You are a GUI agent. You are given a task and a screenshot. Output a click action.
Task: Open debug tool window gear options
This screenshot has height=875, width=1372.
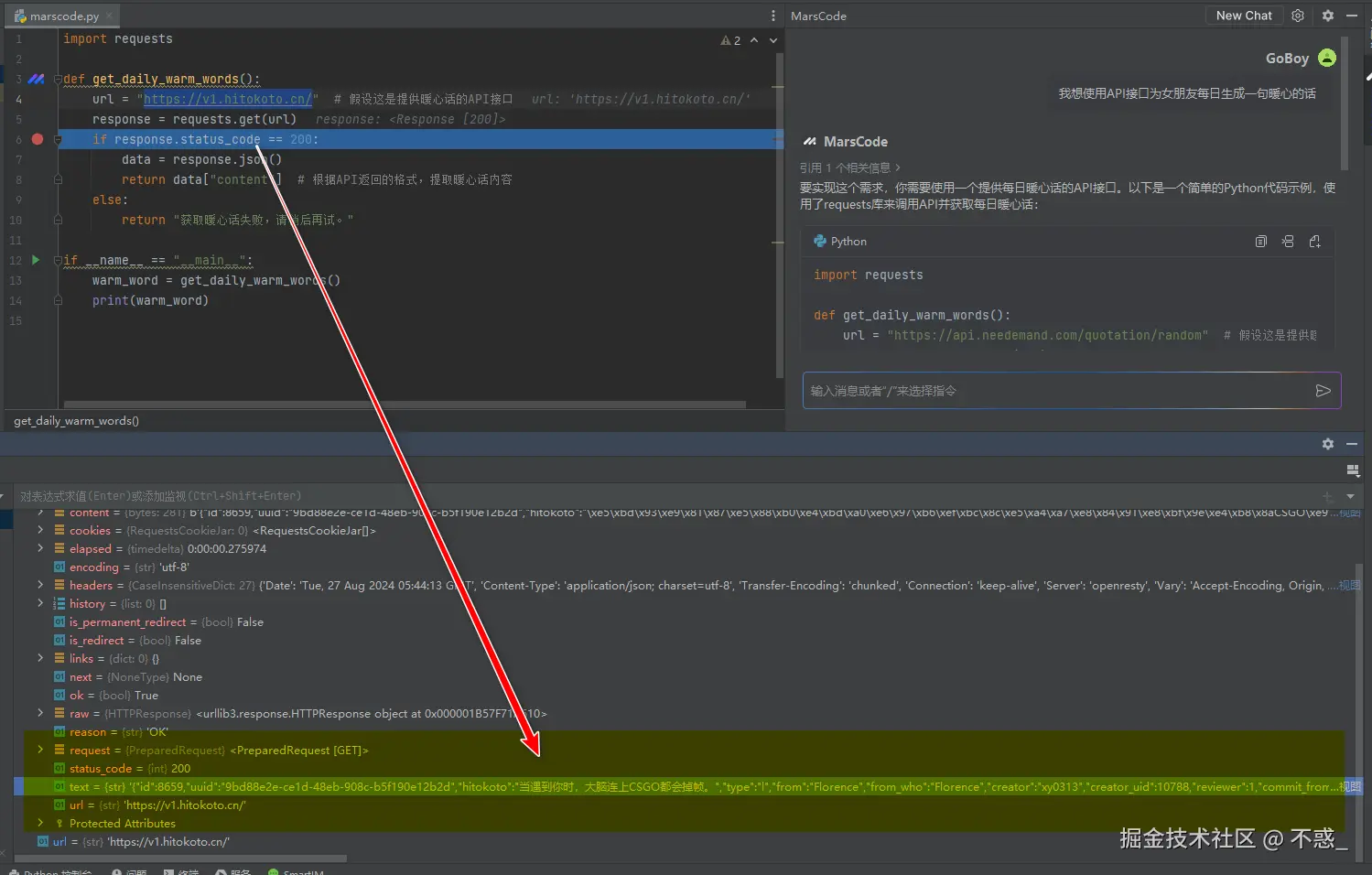click(x=1328, y=444)
